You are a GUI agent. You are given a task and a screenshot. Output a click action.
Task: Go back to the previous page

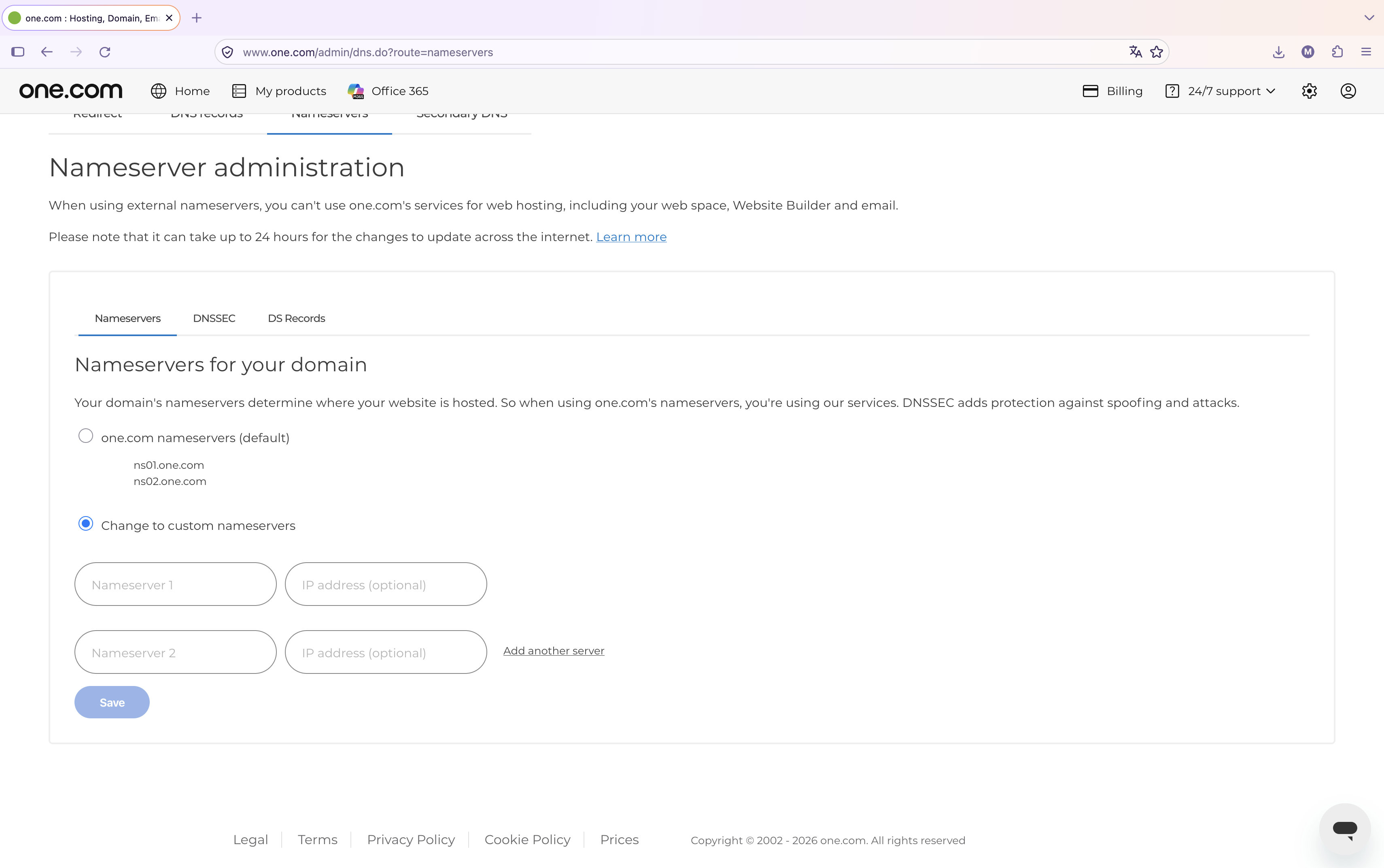point(47,52)
